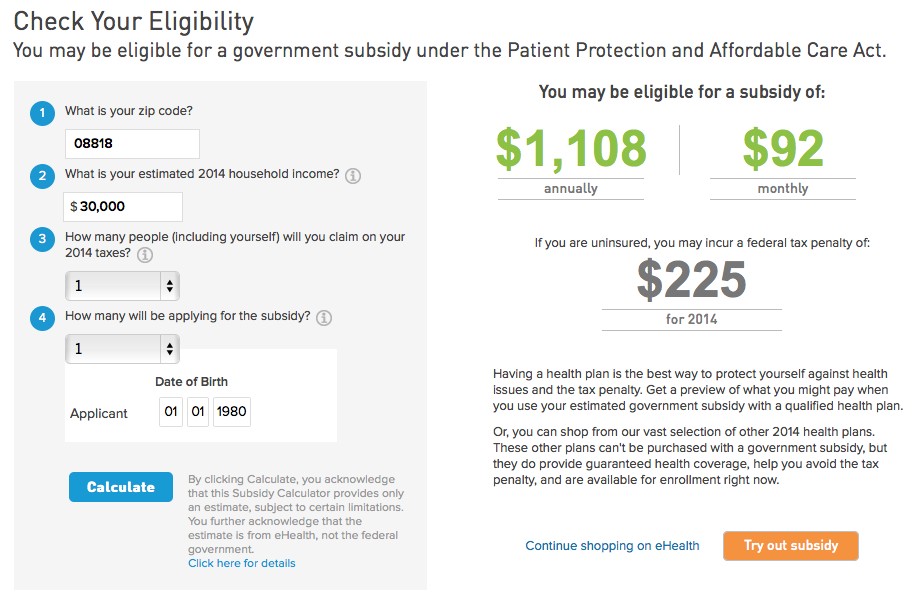Screen dimensions: 920x605
Task: Click the orange Try out subsidy button
Action: tap(791, 546)
